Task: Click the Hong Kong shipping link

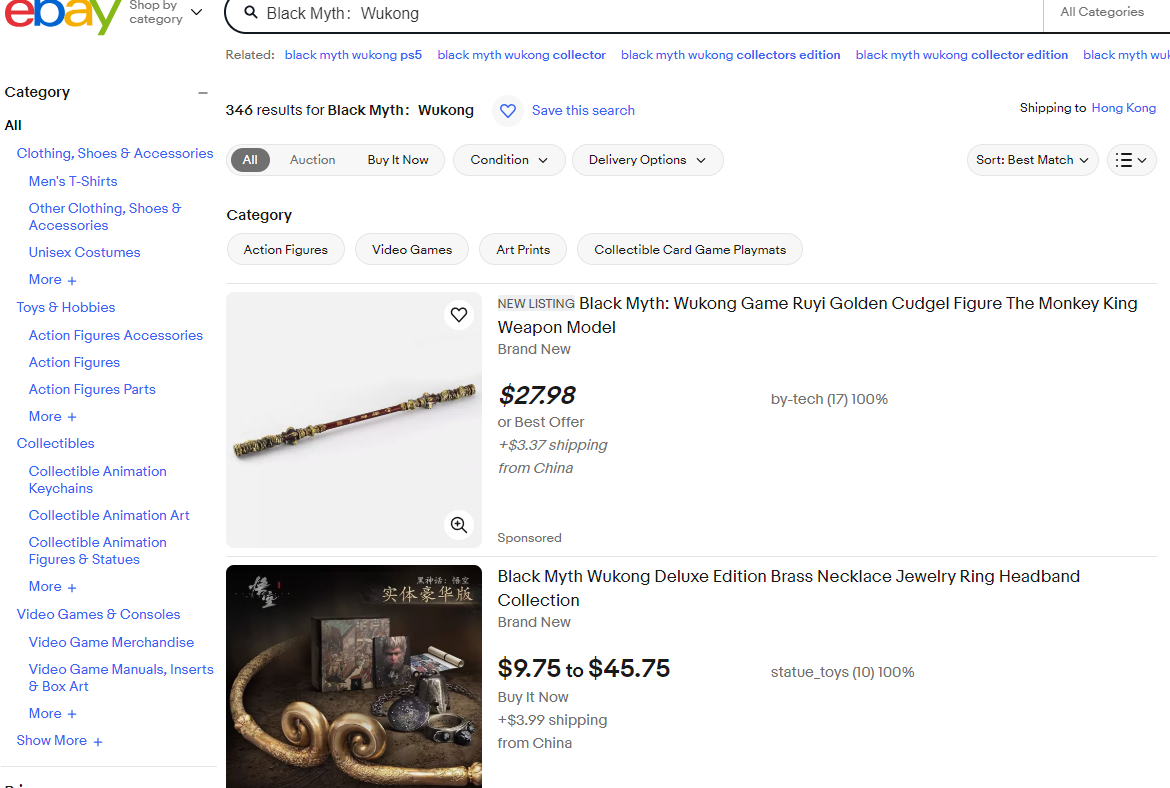Action: point(1123,108)
